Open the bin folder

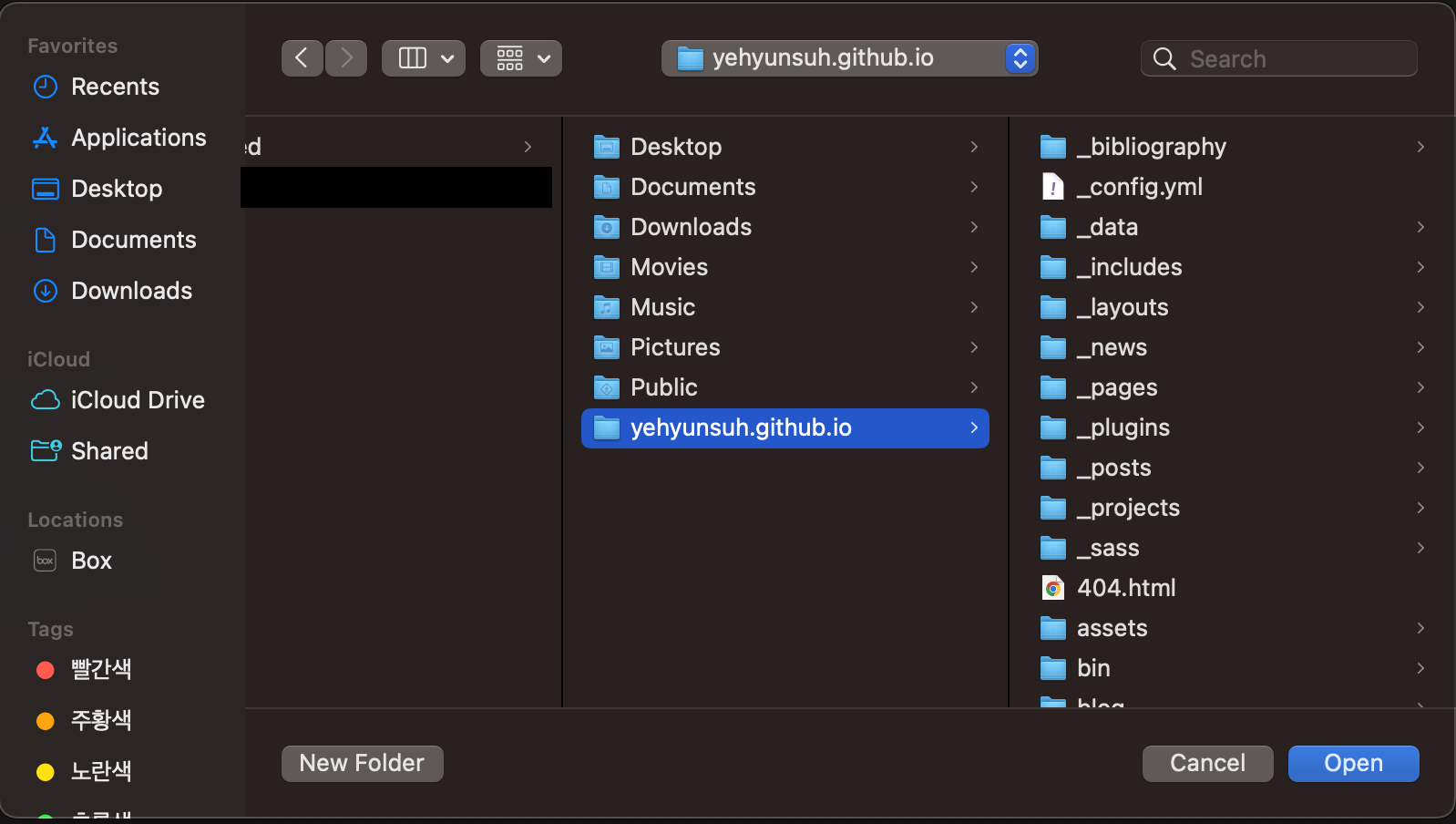(1232, 668)
